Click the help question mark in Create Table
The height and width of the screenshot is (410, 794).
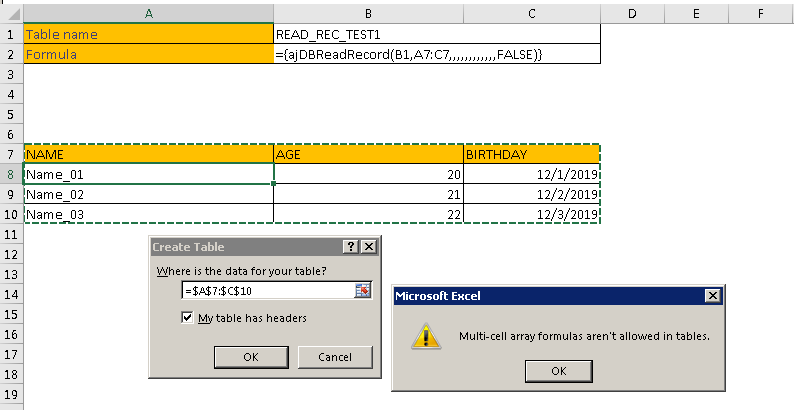(350, 246)
